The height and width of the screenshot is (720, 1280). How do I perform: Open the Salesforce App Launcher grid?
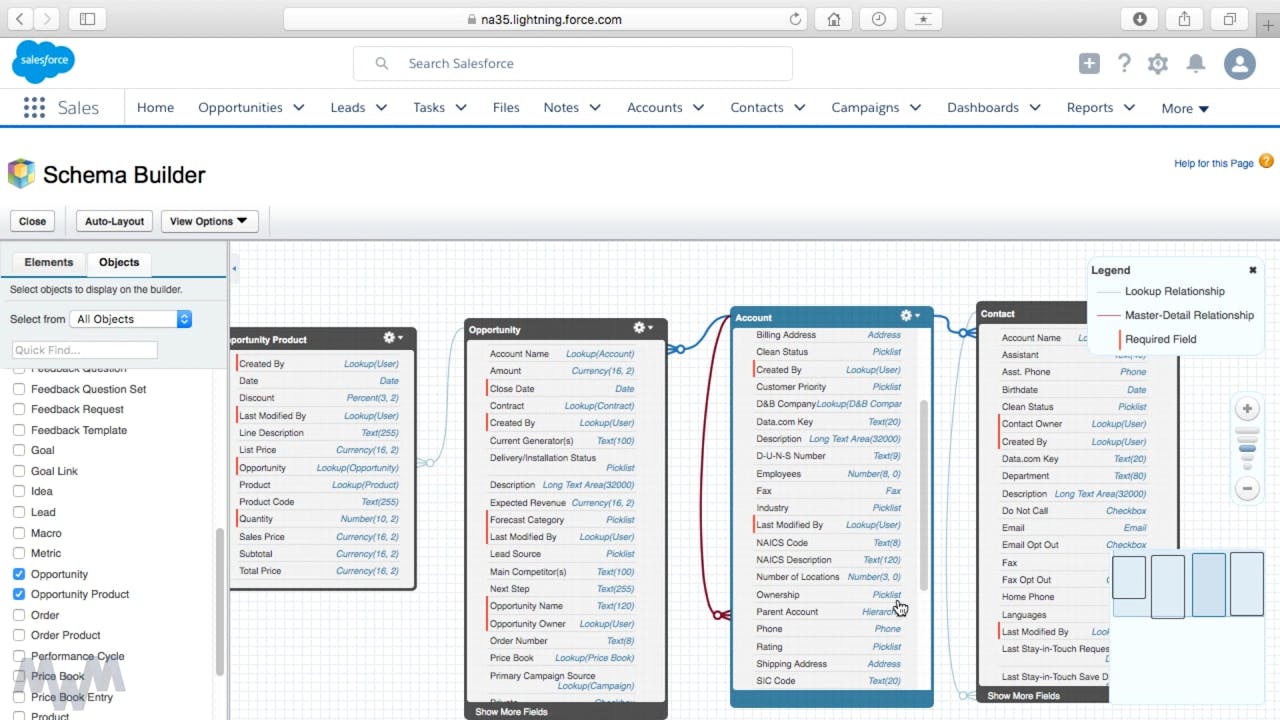pos(34,108)
